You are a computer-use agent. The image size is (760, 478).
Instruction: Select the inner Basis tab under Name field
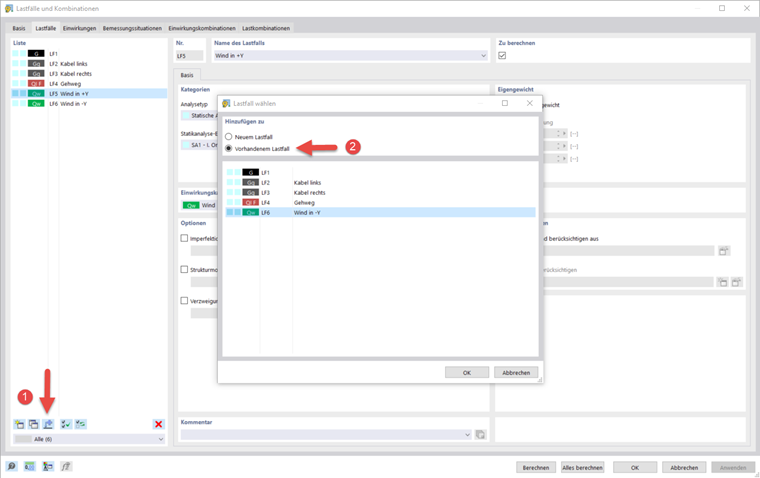pos(187,75)
